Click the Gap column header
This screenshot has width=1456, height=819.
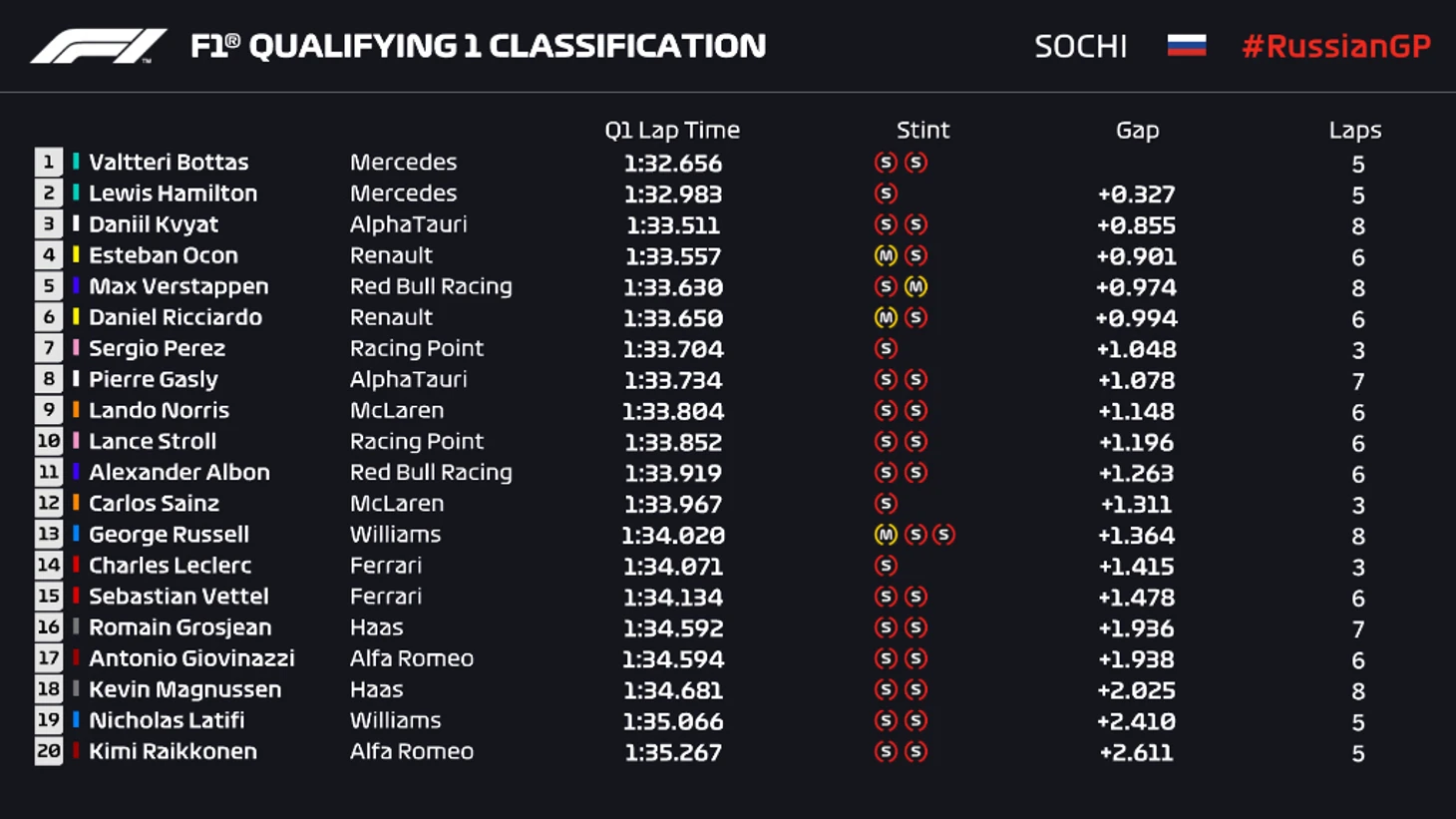point(1137,130)
